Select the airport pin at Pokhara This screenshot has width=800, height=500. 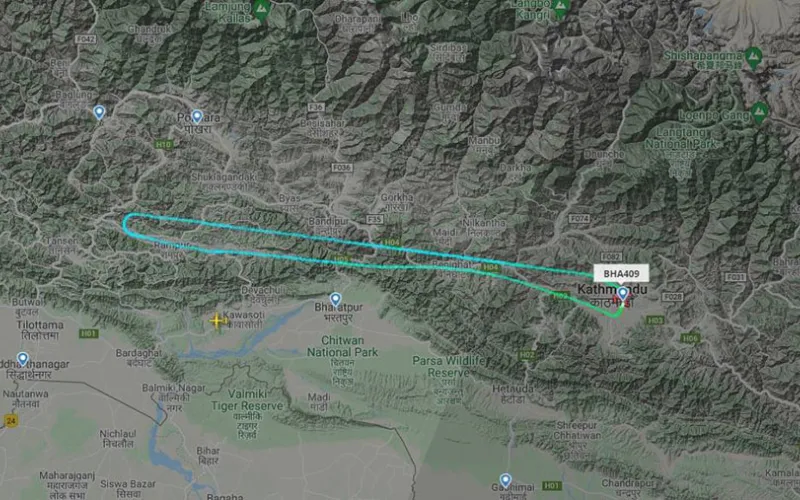point(197,116)
